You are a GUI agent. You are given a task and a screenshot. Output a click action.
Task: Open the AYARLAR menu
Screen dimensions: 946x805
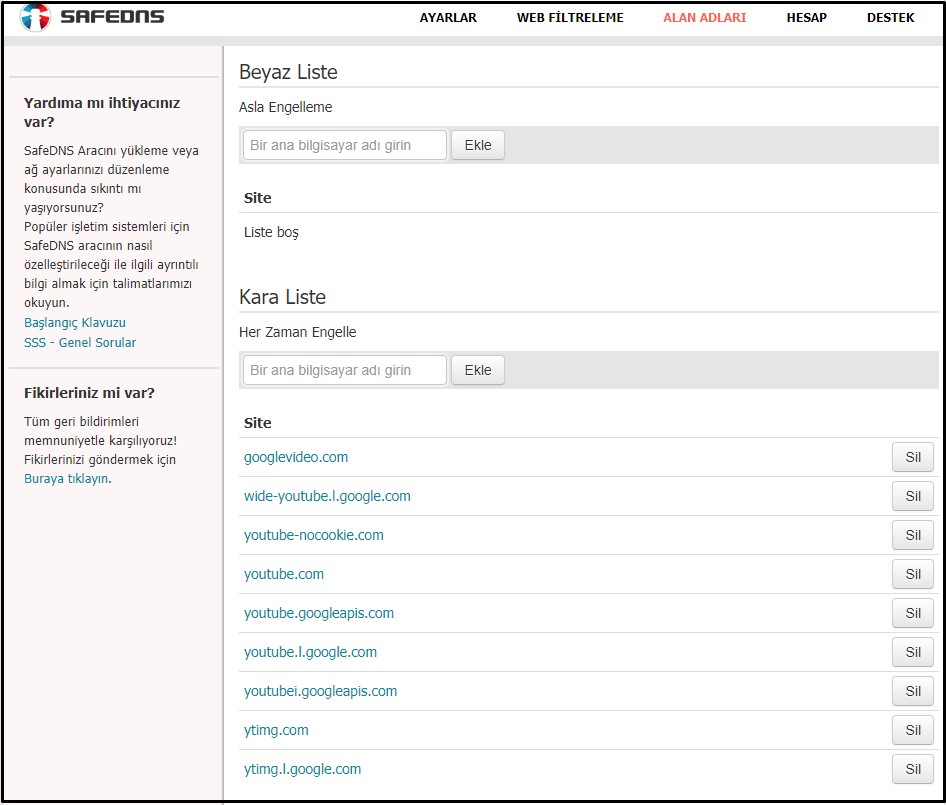click(x=448, y=18)
